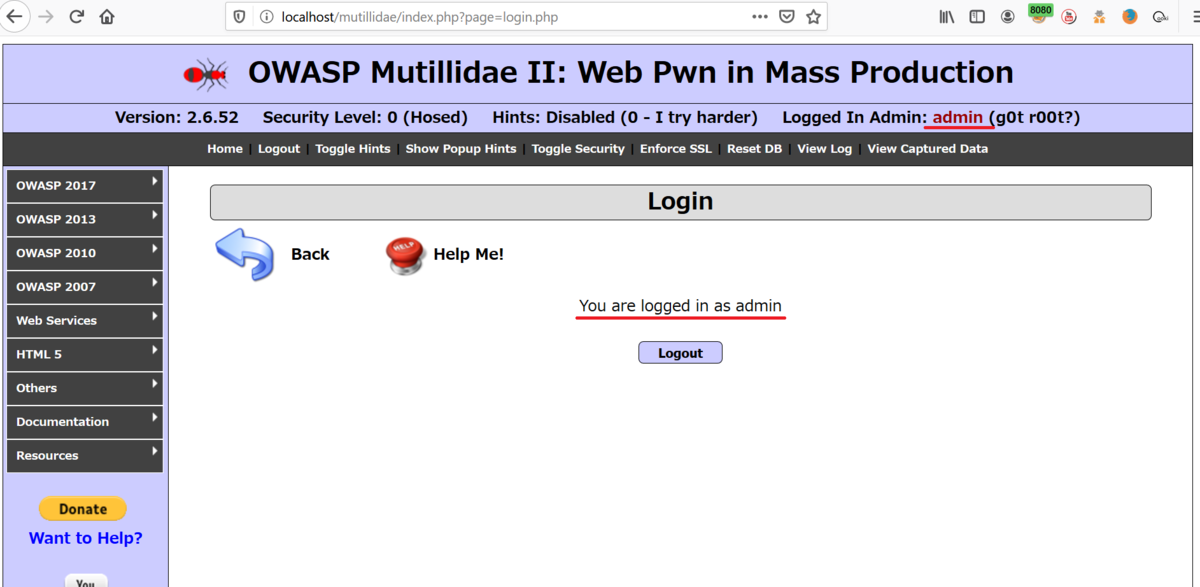1200x587 pixels.
Task: Click the 8080 proxy extension icon
Action: 1040,14
